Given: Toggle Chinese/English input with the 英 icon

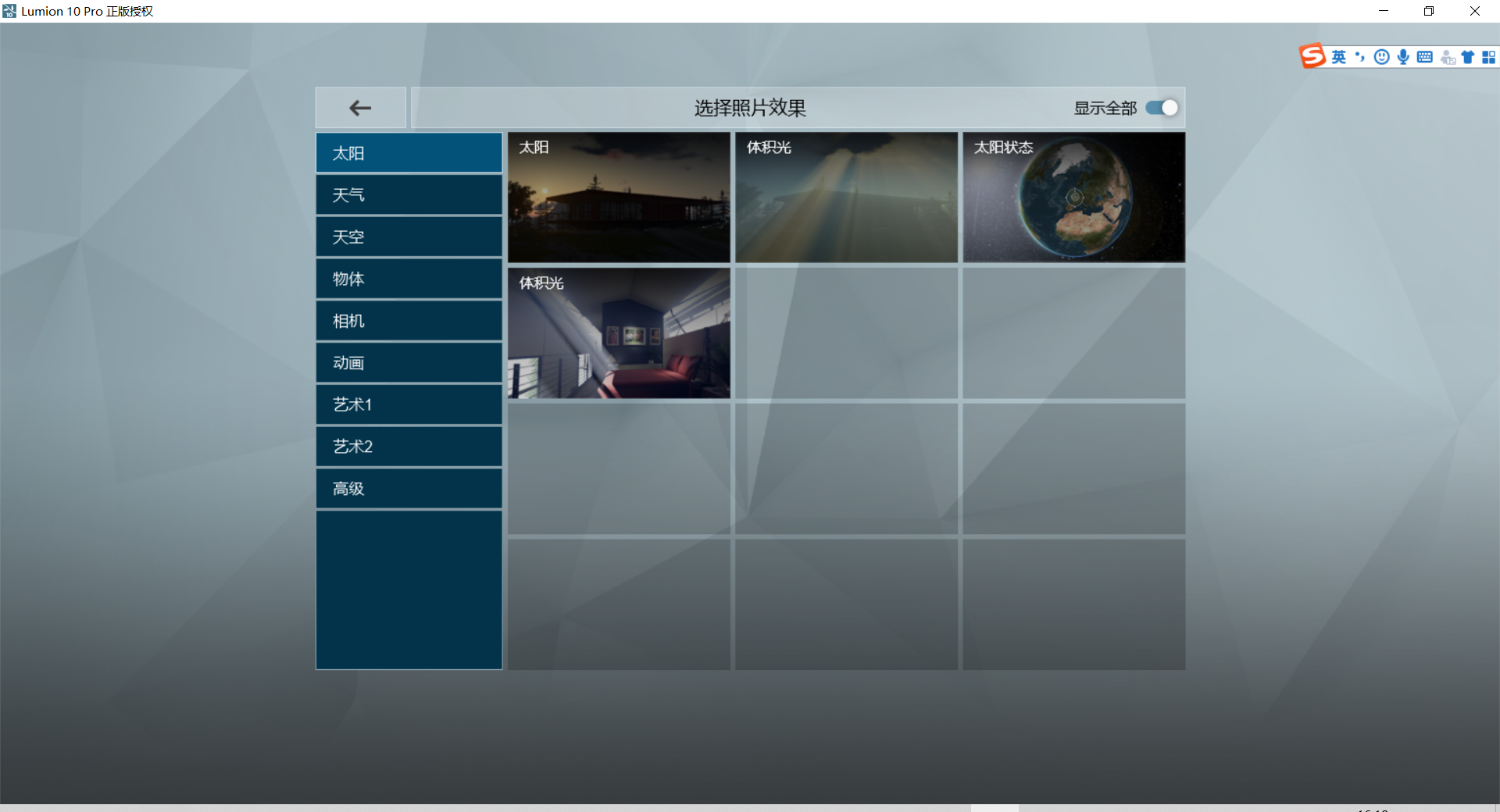Looking at the screenshot, I should 1339,56.
